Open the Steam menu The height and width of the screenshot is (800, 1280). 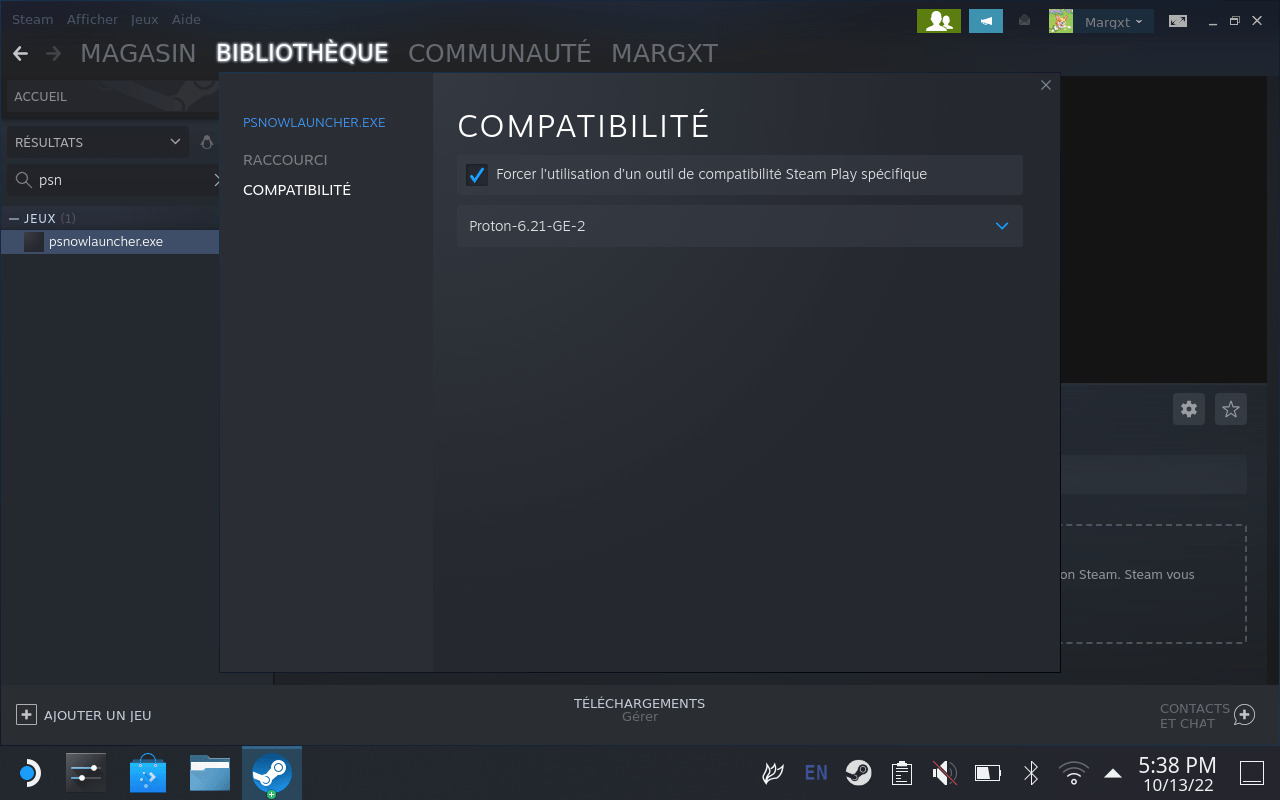coord(33,19)
